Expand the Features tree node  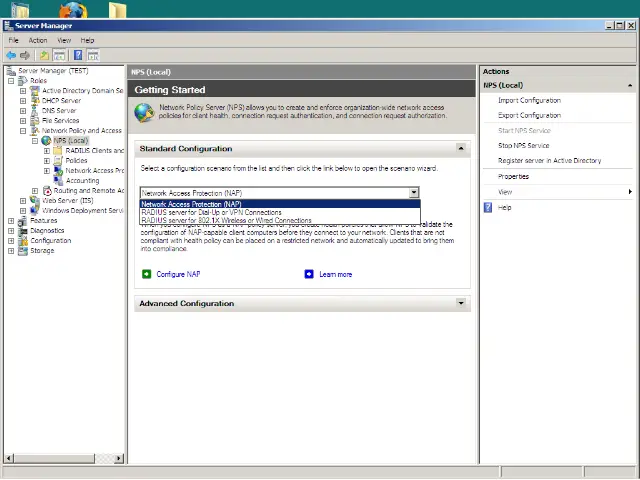[x=11, y=221]
